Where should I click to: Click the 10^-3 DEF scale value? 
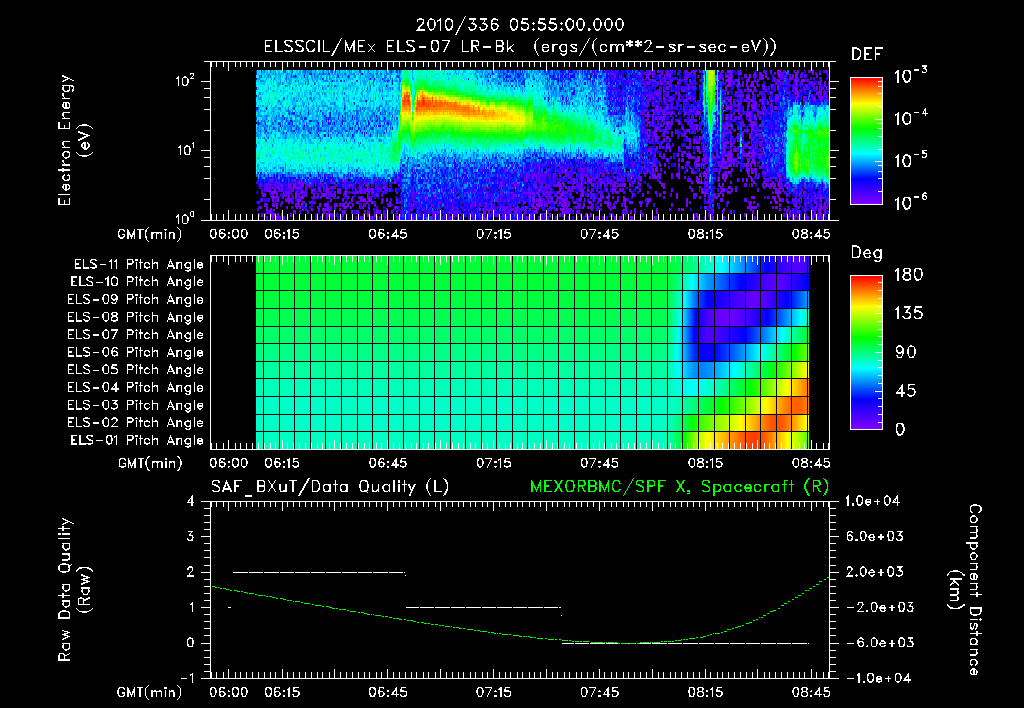click(x=911, y=76)
